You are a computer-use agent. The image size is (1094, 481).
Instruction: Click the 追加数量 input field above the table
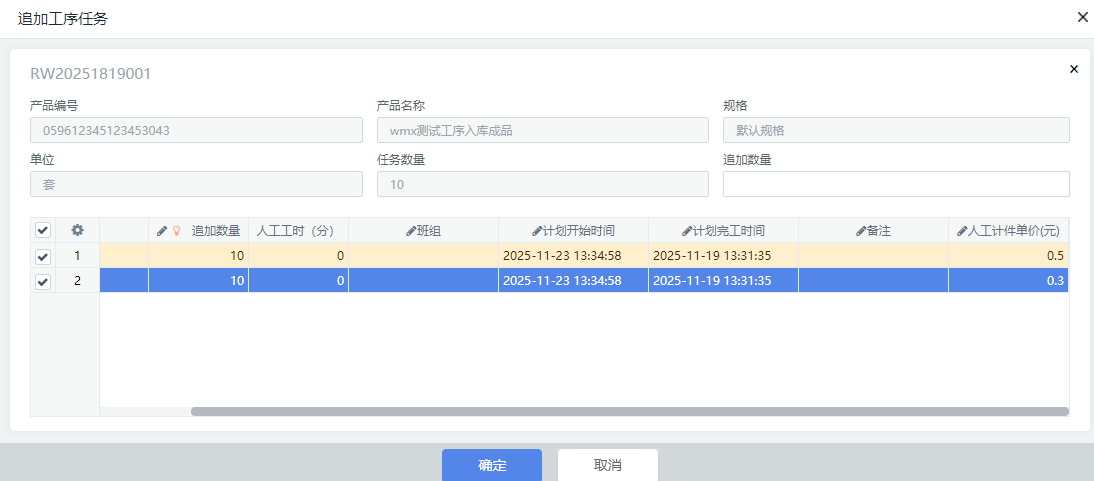(x=896, y=184)
